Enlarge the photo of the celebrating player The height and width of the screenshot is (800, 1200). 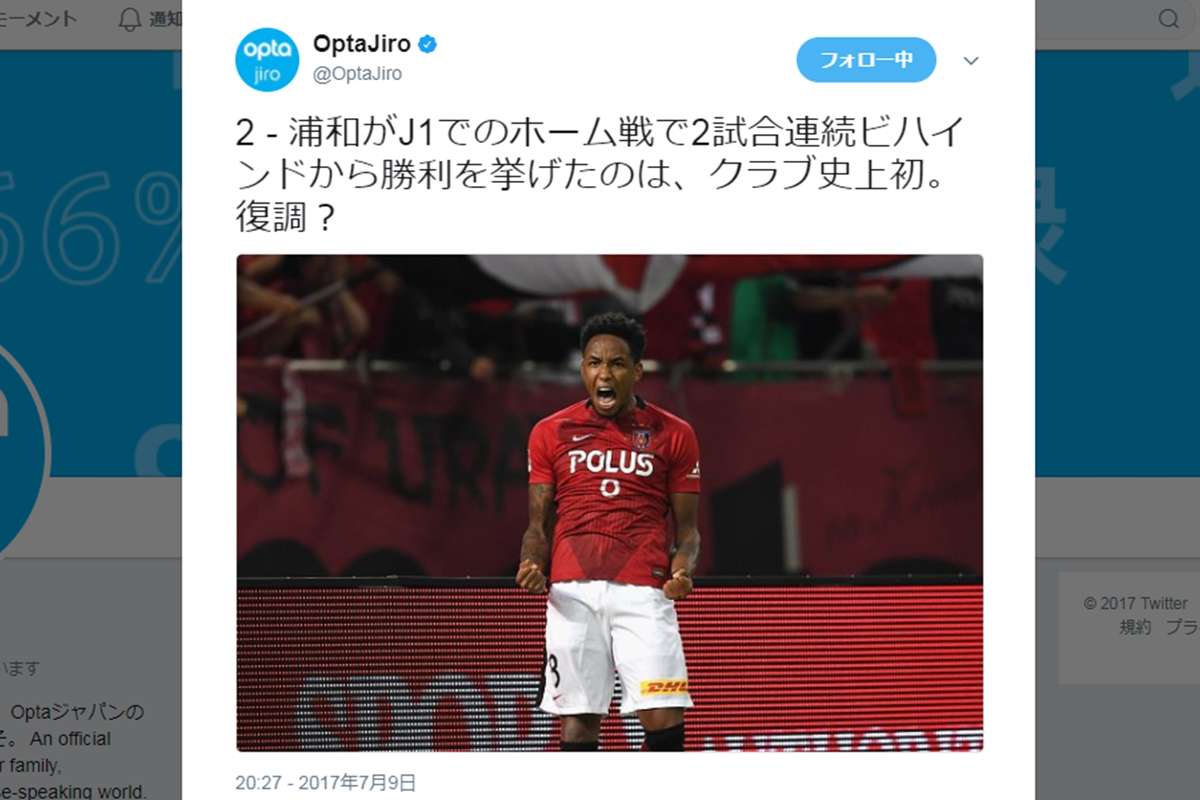(x=610, y=503)
